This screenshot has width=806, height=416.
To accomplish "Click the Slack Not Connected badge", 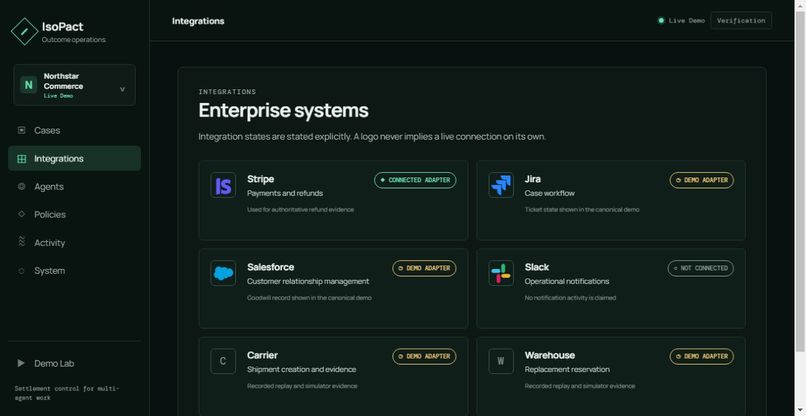I will click(x=701, y=268).
